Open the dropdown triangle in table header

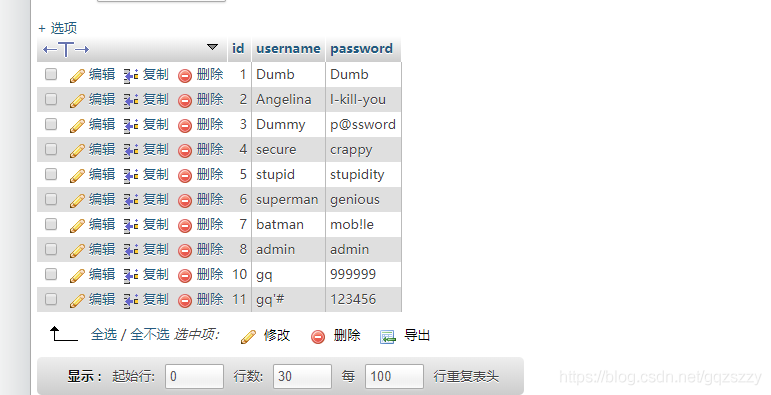pyautogui.click(x=212, y=47)
